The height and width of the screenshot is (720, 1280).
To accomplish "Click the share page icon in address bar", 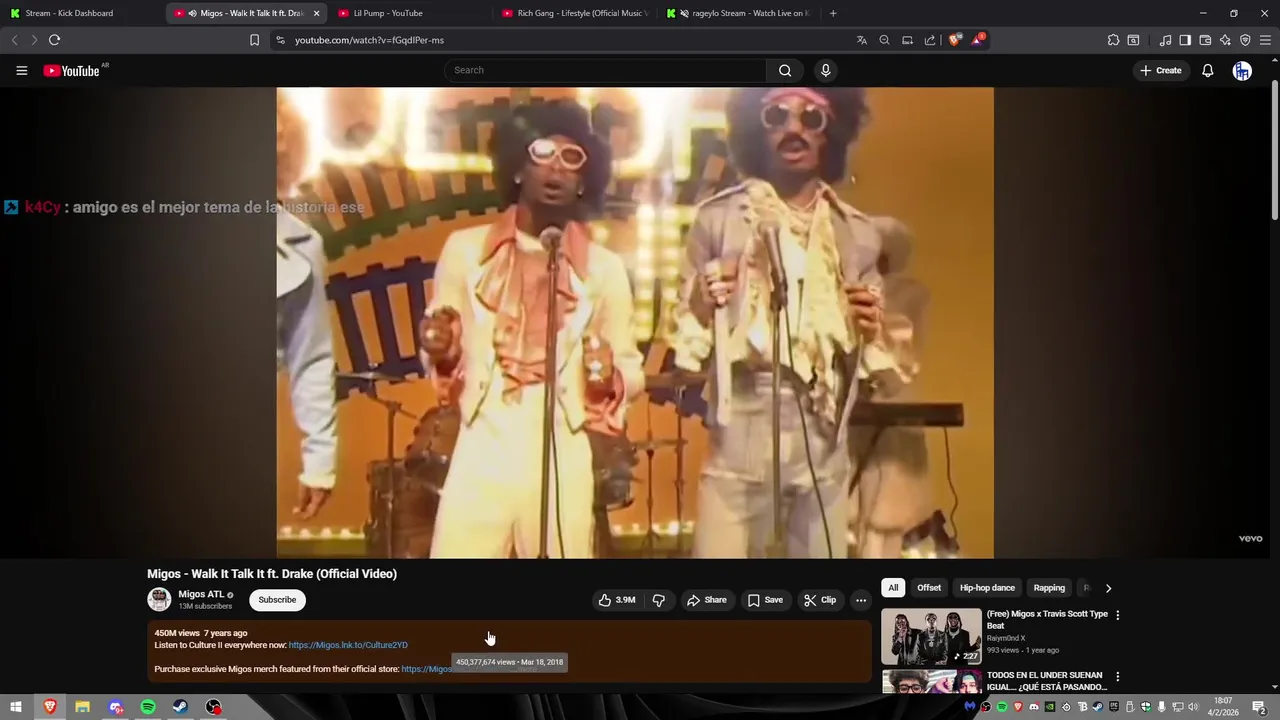I will pyautogui.click(x=930, y=40).
